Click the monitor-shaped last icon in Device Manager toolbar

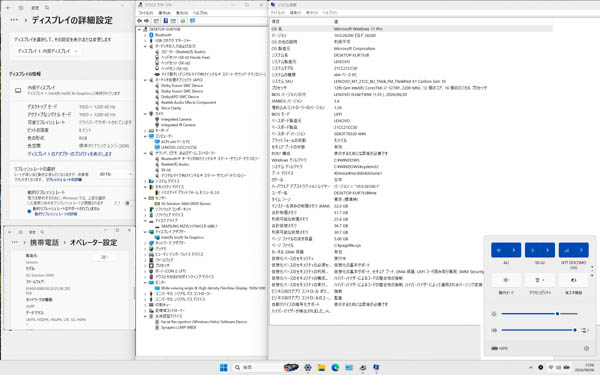tap(192, 21)
